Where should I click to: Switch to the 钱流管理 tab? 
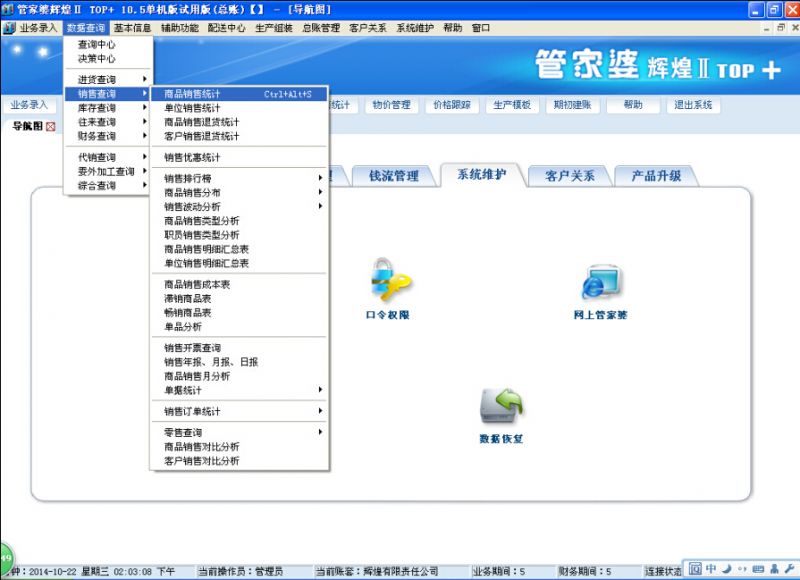394,176
